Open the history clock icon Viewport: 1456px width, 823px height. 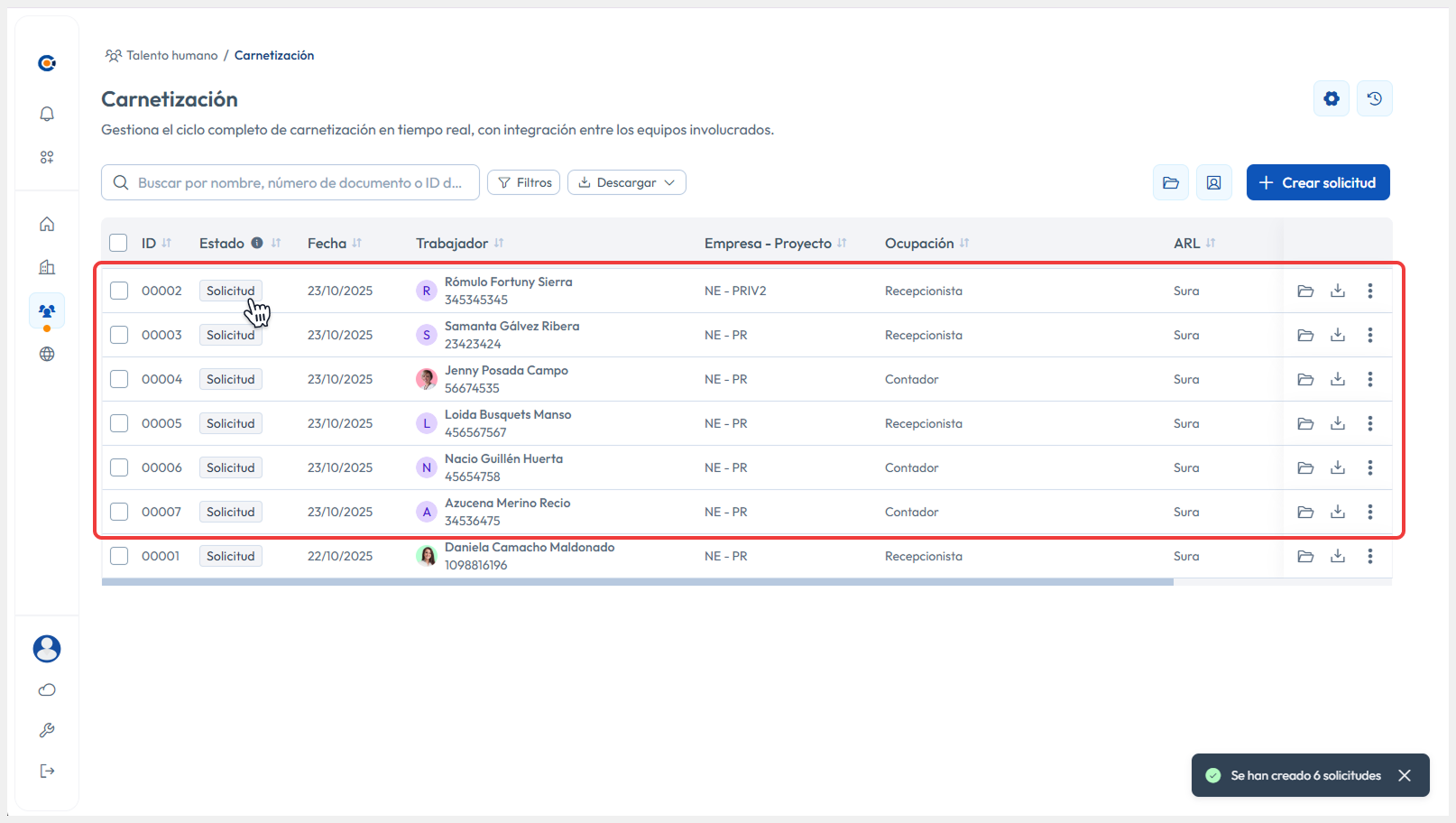tap(1374, 98)
